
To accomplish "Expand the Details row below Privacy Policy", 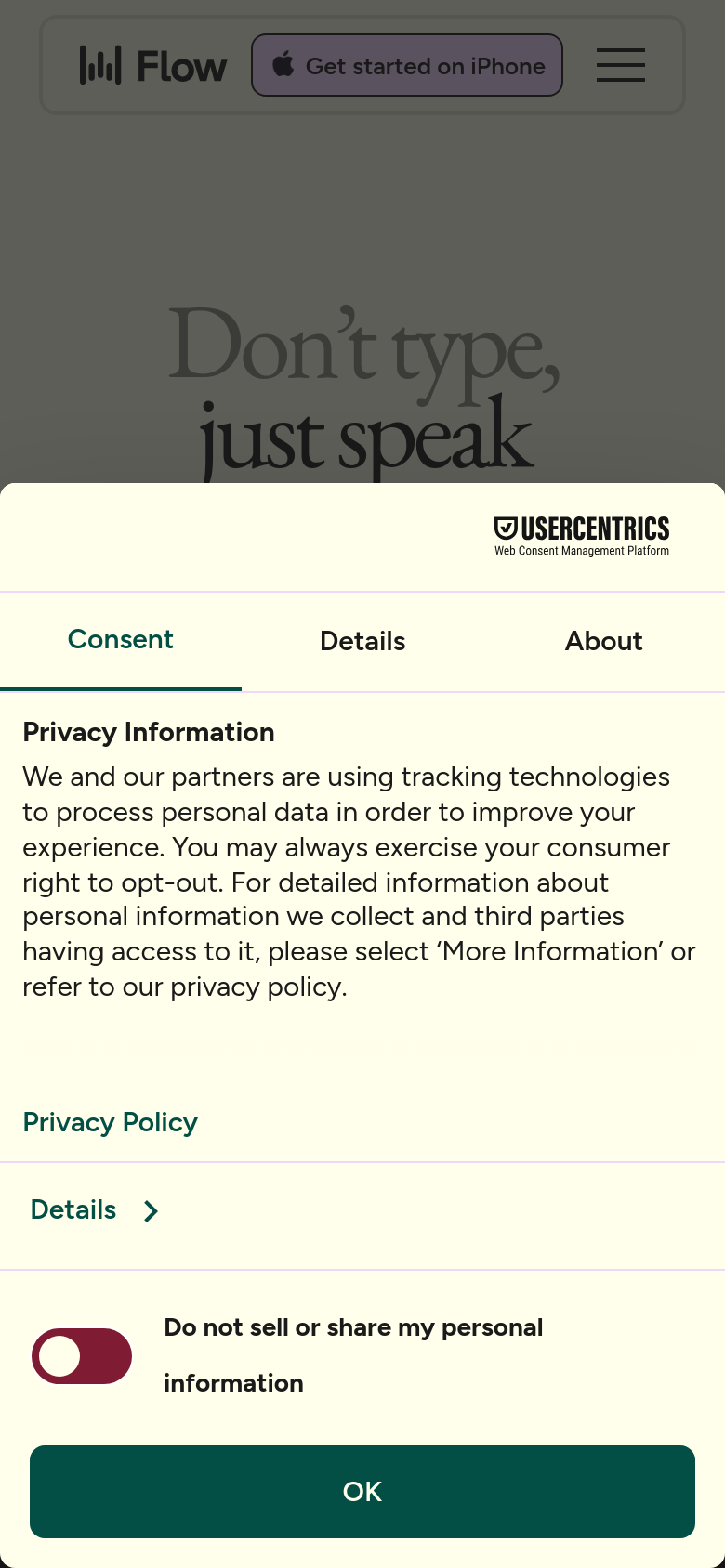I will click(362, 1210).
